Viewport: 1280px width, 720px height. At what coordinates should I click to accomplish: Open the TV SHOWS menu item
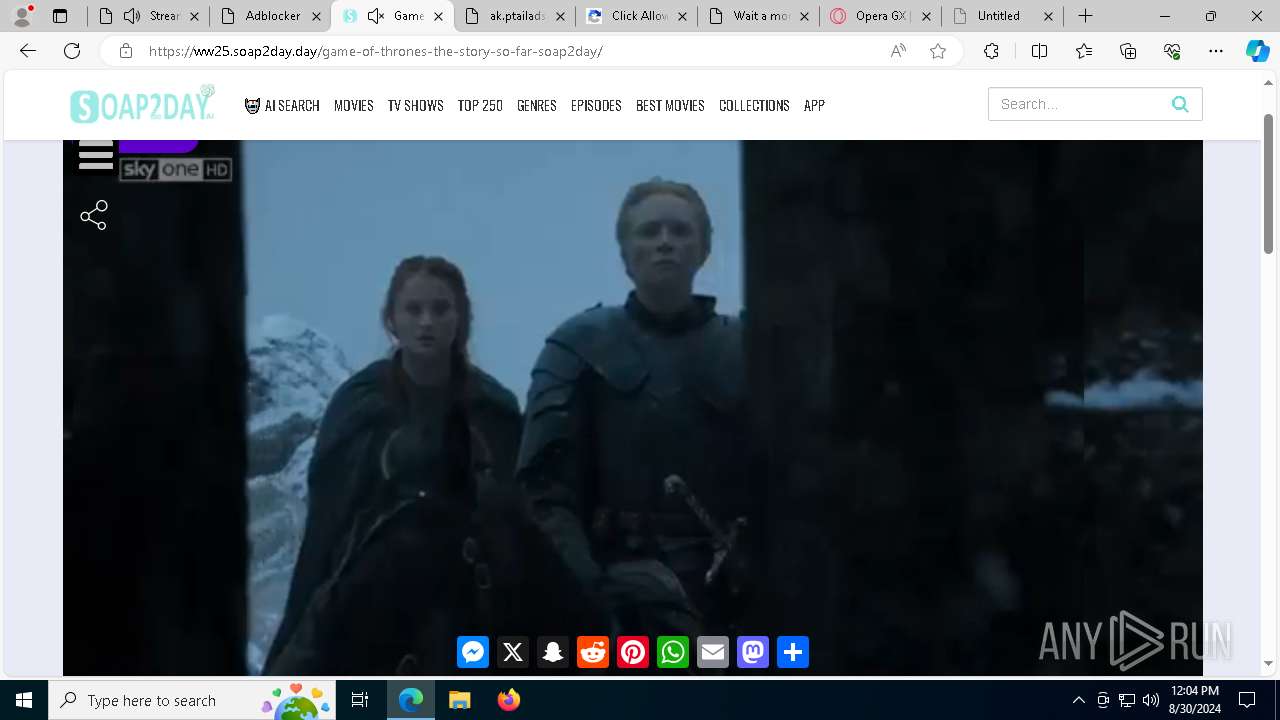pos(416,105)
